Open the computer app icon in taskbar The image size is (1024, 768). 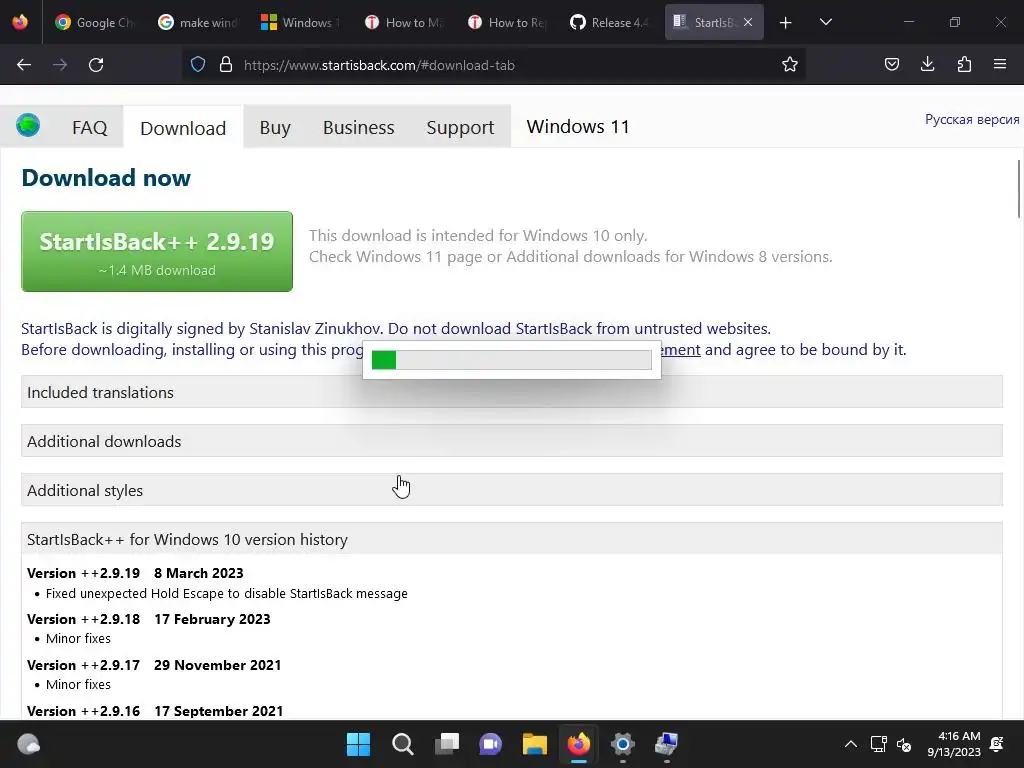(667, 744)
